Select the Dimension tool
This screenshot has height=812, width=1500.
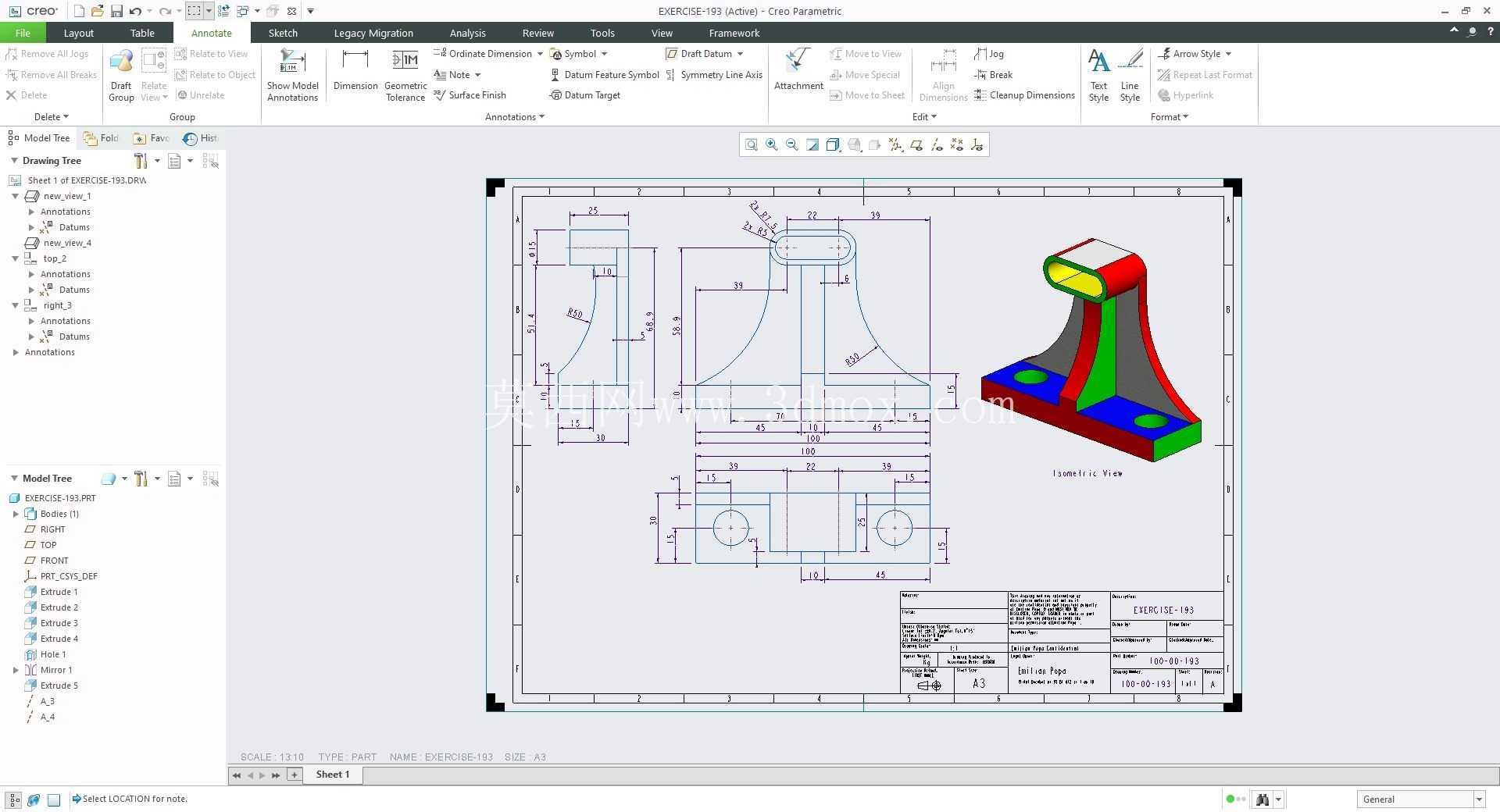coord(355,70)
